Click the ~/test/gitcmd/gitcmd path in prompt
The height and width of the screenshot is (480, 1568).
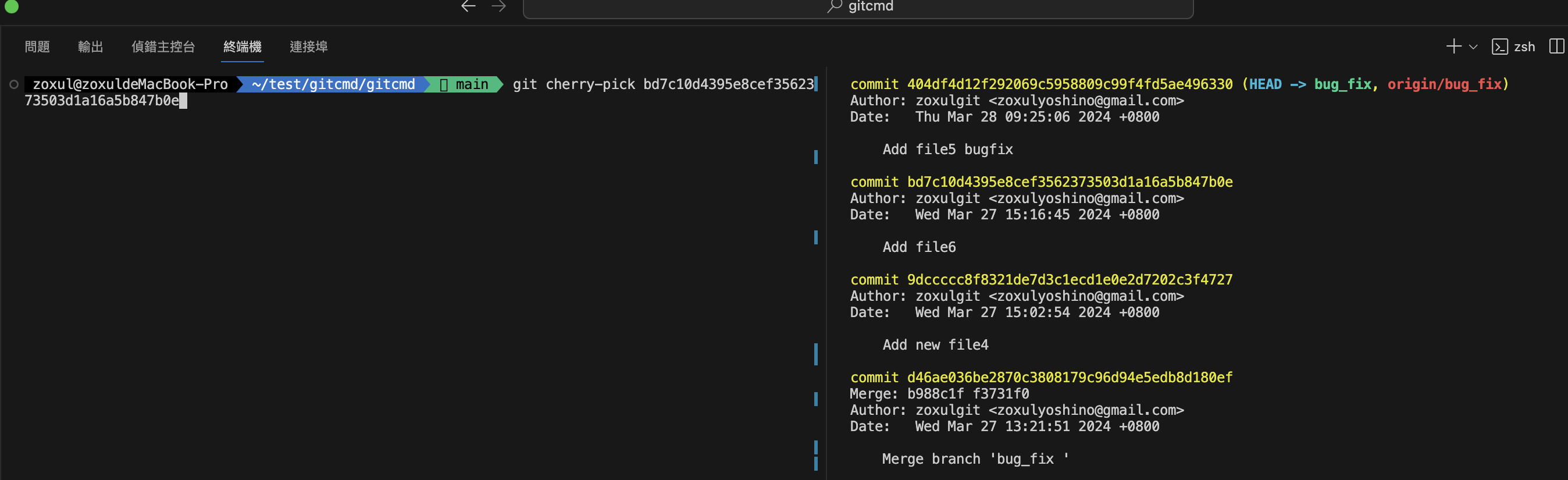333,84
